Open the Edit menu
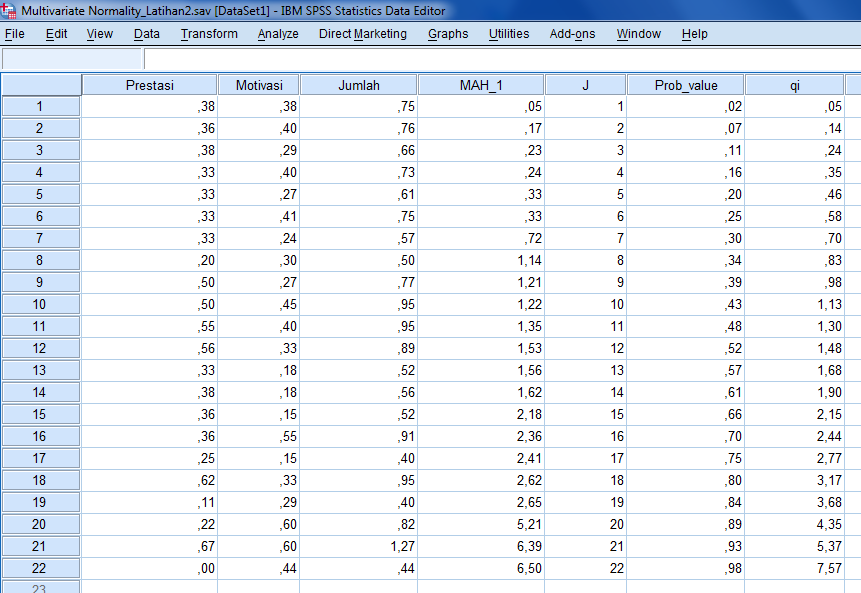Viewport: 861px width, 593px height. (x=56, y=33)
